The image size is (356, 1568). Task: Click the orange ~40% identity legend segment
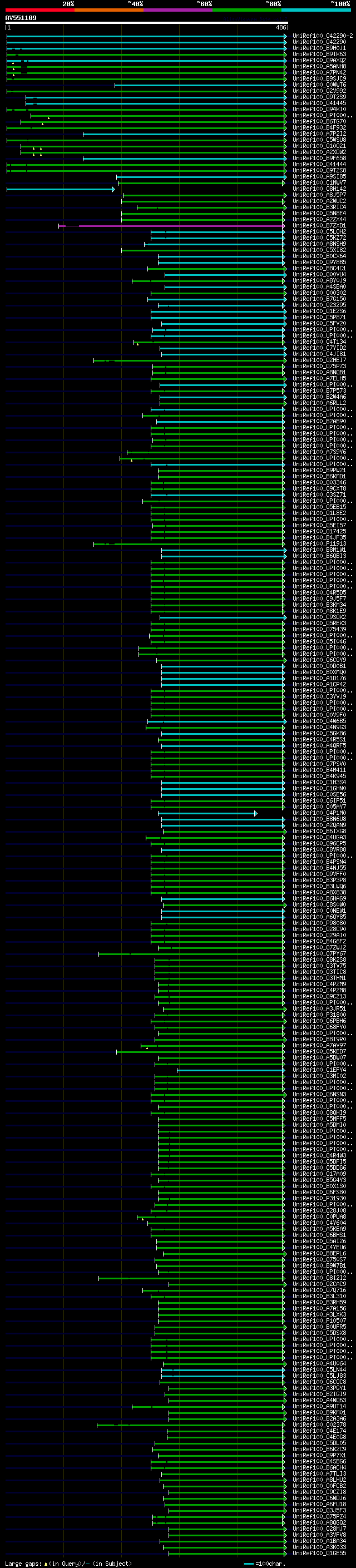coord(109,10)
